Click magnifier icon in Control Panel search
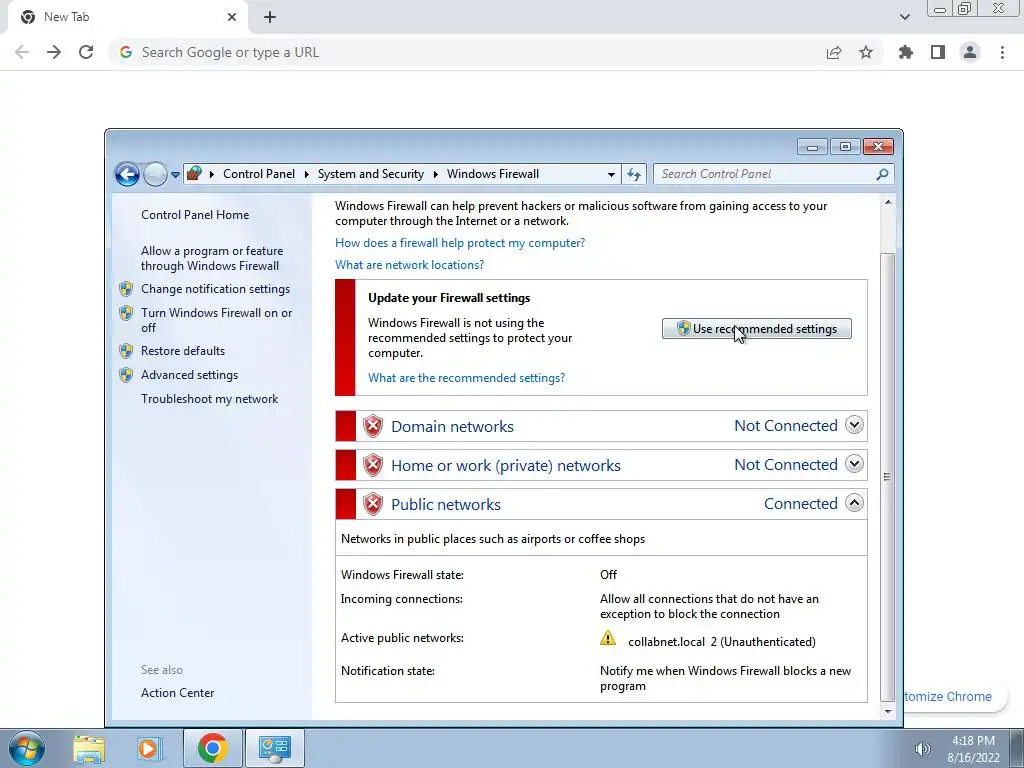The image size is (1024, 768). [x=882, y=174]
